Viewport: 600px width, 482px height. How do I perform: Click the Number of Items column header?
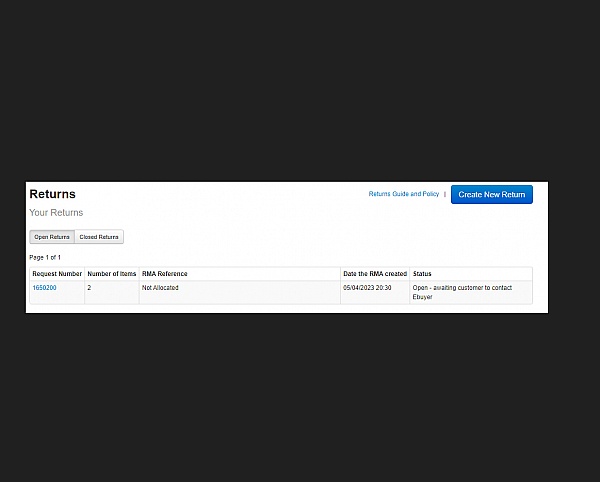click(x=112, y=274)
